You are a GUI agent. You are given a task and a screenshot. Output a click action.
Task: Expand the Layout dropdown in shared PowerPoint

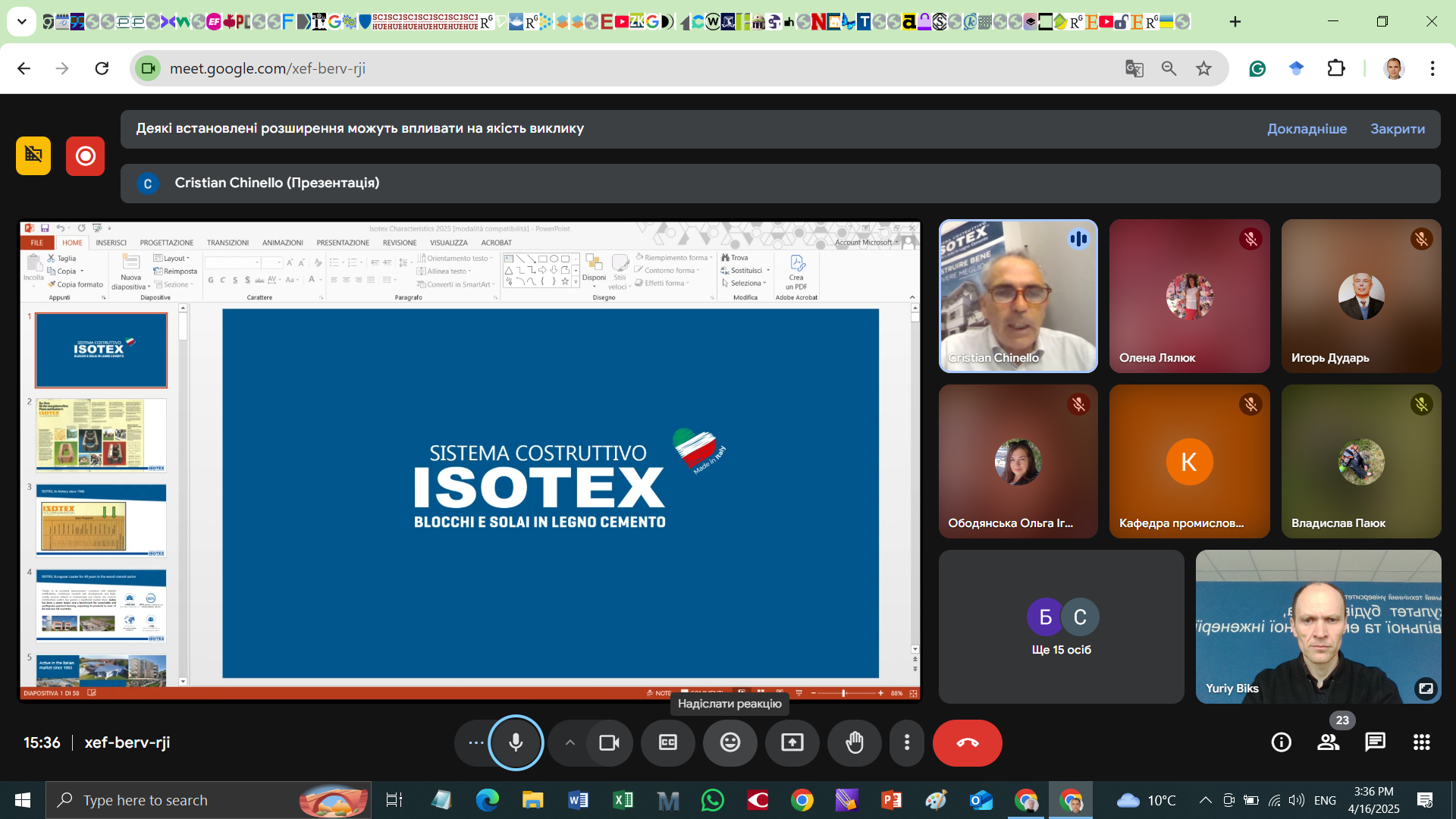[x=171, y=258]
